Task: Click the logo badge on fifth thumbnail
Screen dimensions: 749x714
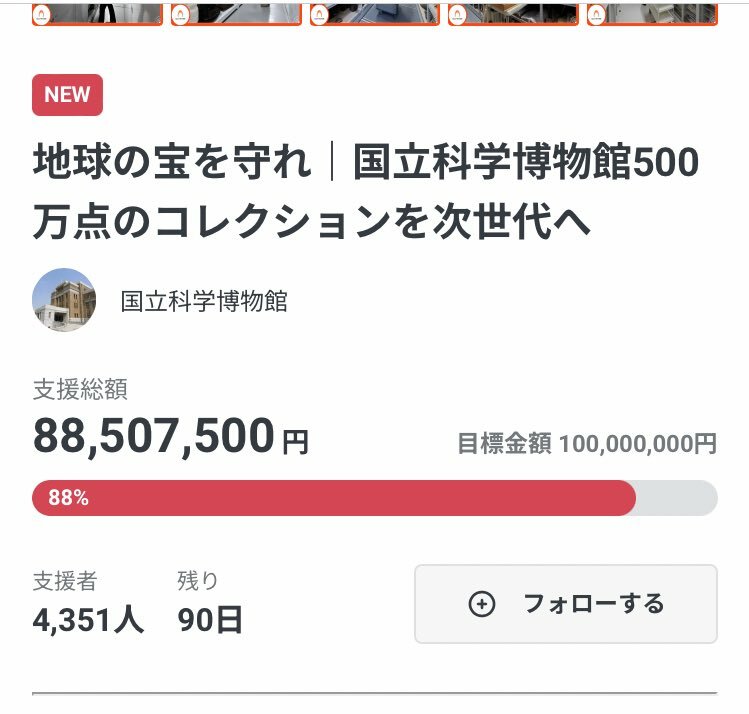Action: pyautogui.click(x=596, y=15)
